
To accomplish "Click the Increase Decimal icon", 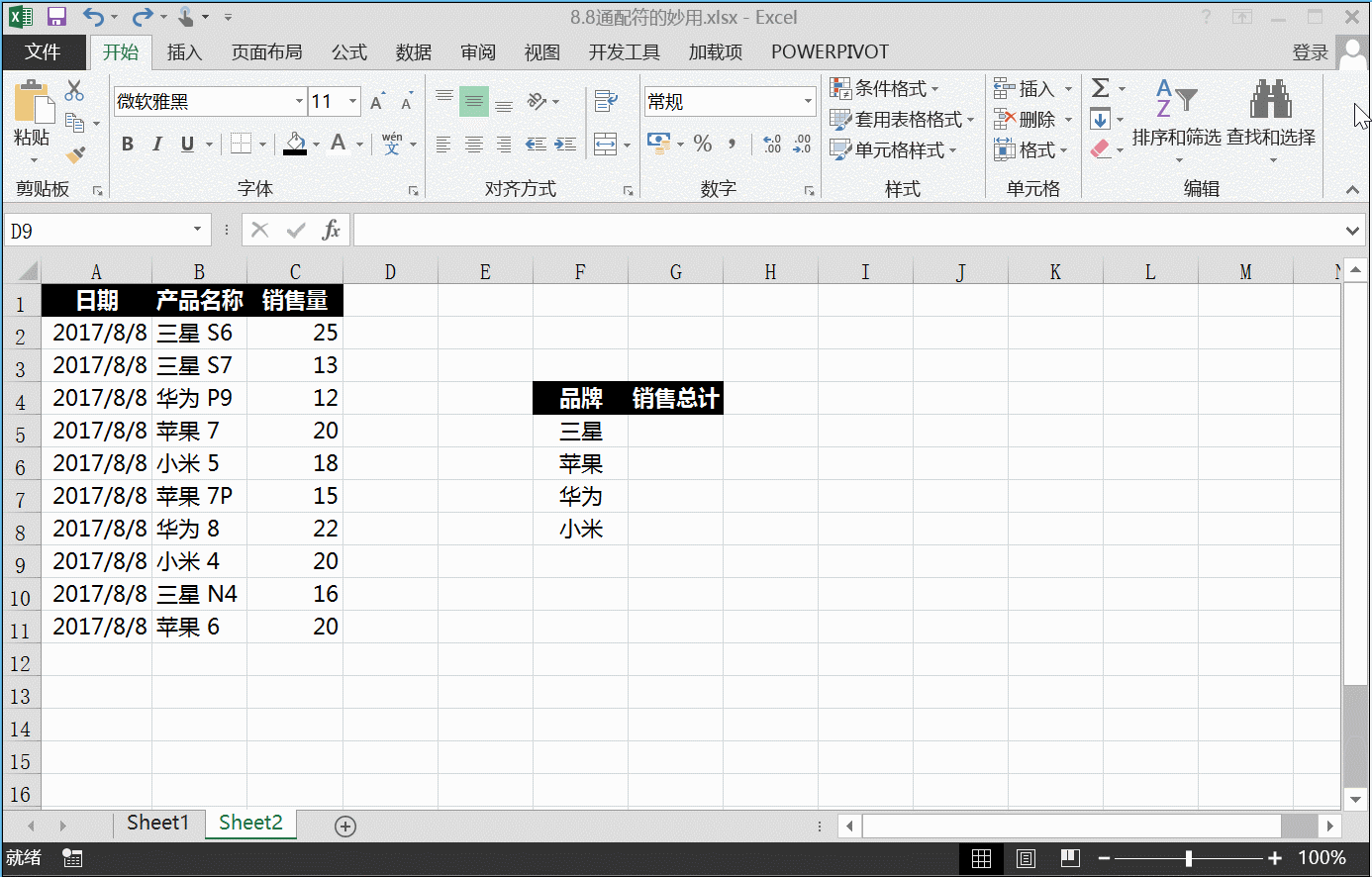I will pyautogui.click(x=772, y=144).
